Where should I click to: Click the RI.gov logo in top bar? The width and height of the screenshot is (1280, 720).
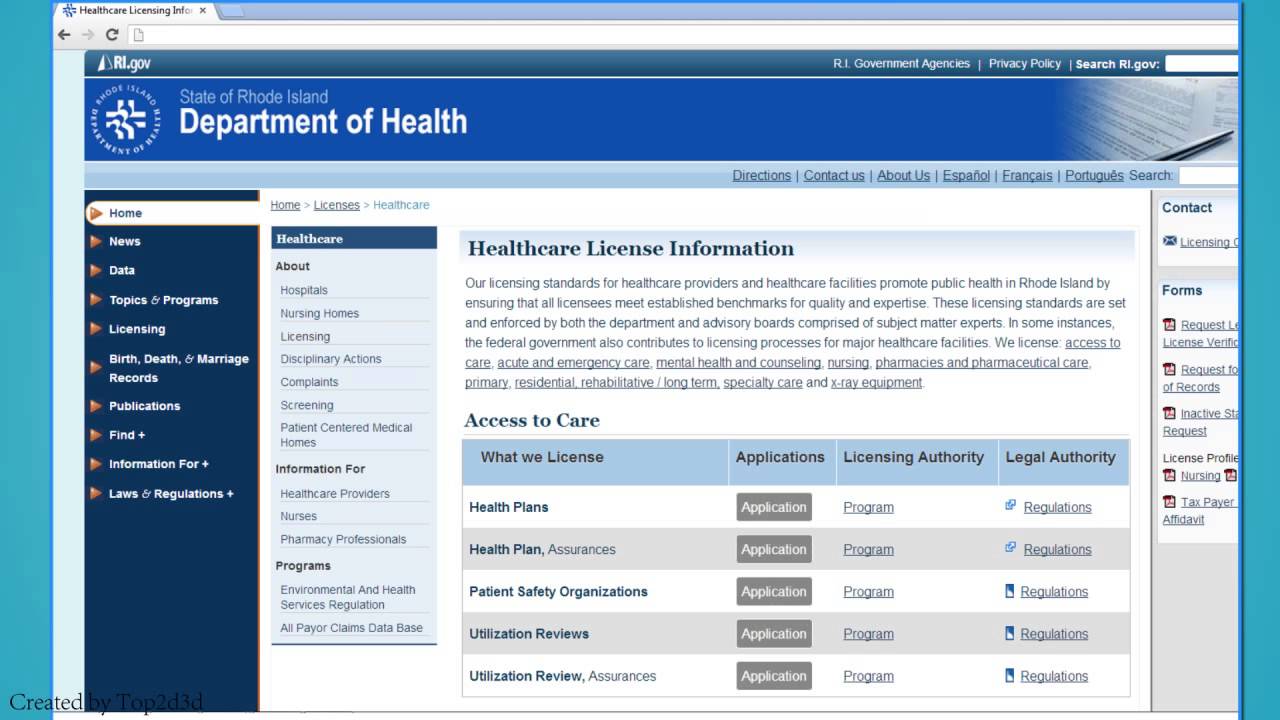coord(125,63)
